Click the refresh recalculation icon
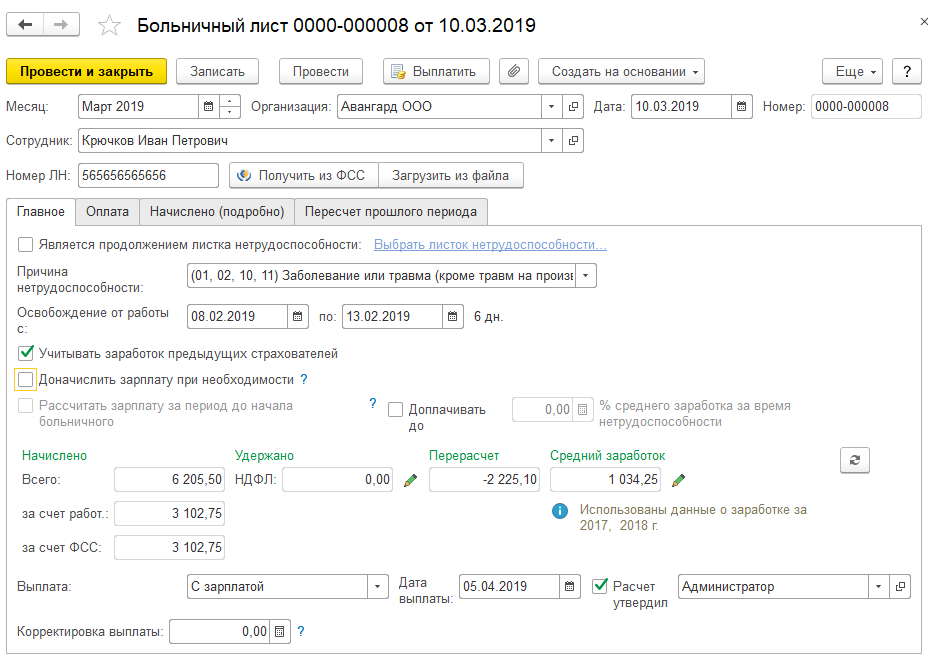This screenshot has height=662, width=928. (x=855, y=459)
